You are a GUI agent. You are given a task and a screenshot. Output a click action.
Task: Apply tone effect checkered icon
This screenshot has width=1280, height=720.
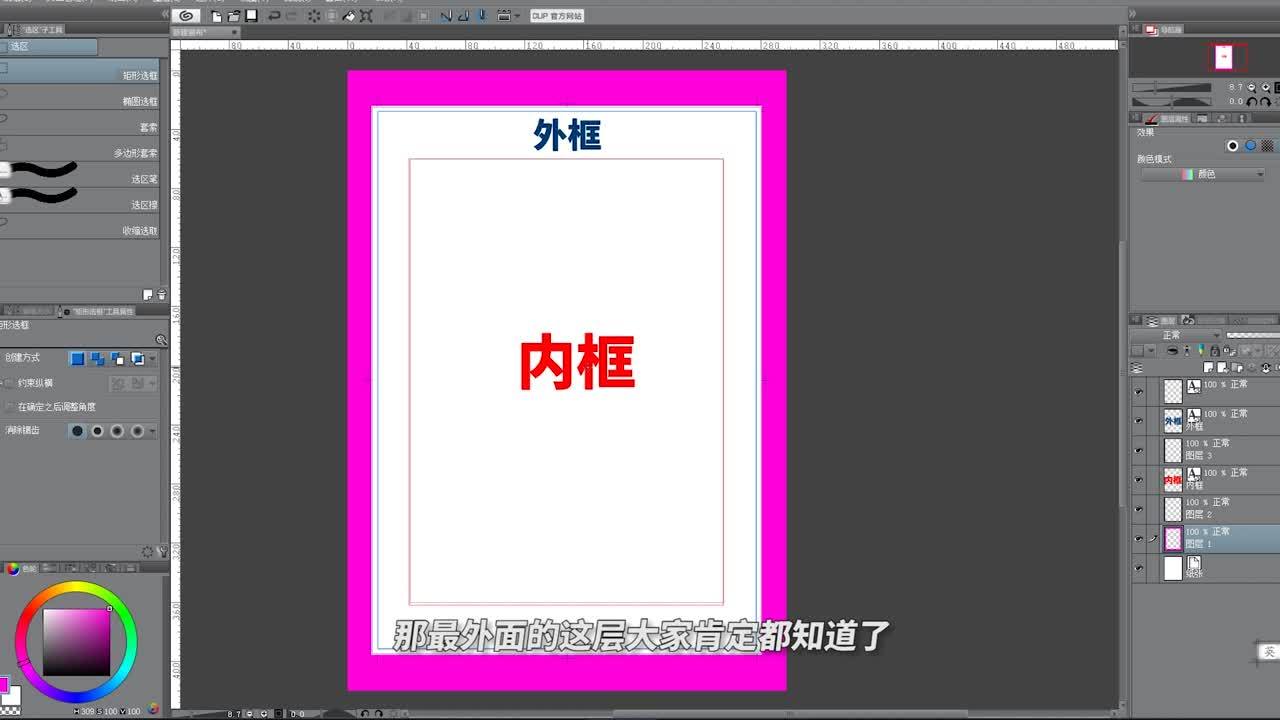coord(1268,146)
